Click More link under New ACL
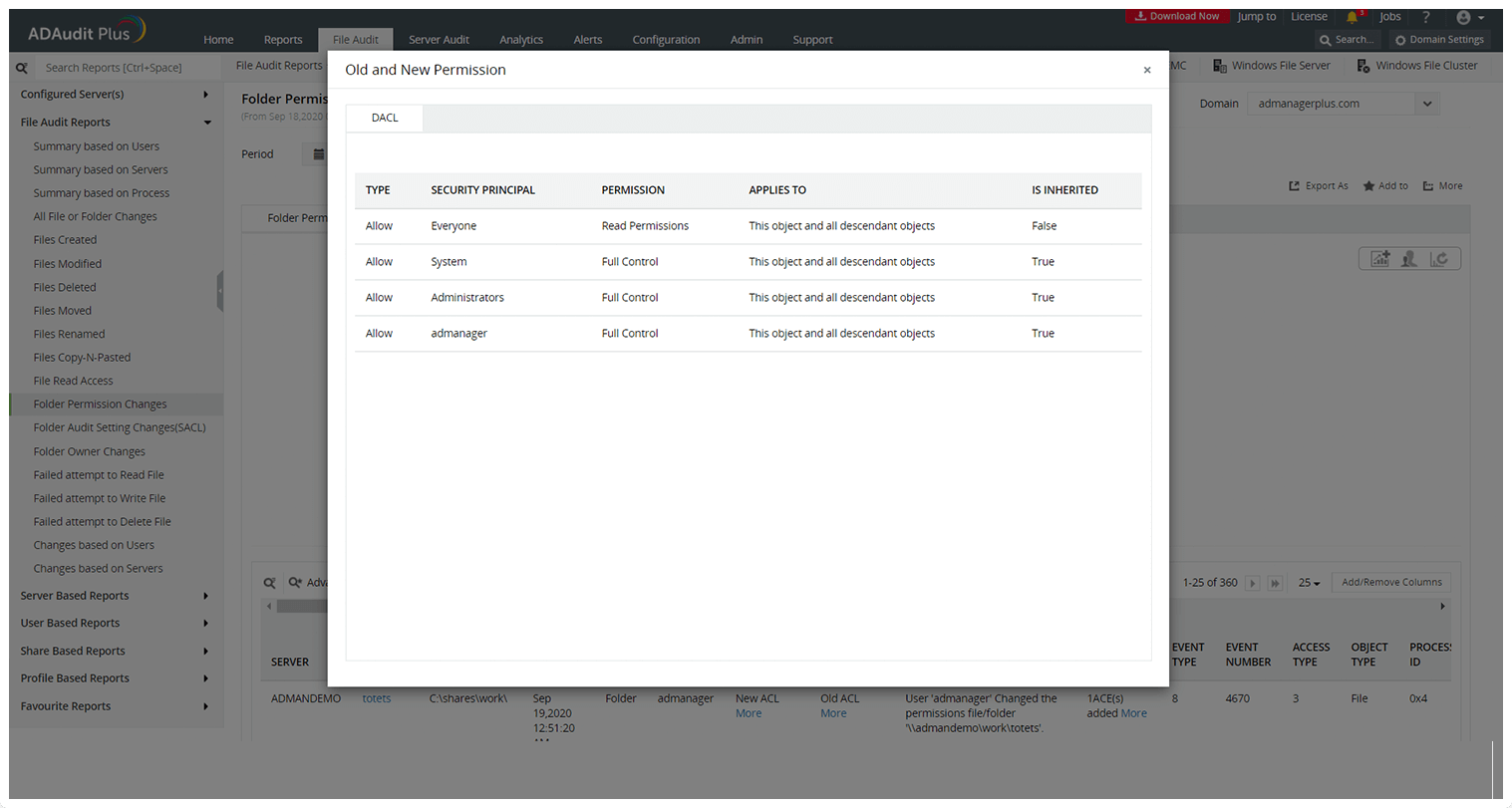The image size is (1512, 808). click(x=749, y=713)
